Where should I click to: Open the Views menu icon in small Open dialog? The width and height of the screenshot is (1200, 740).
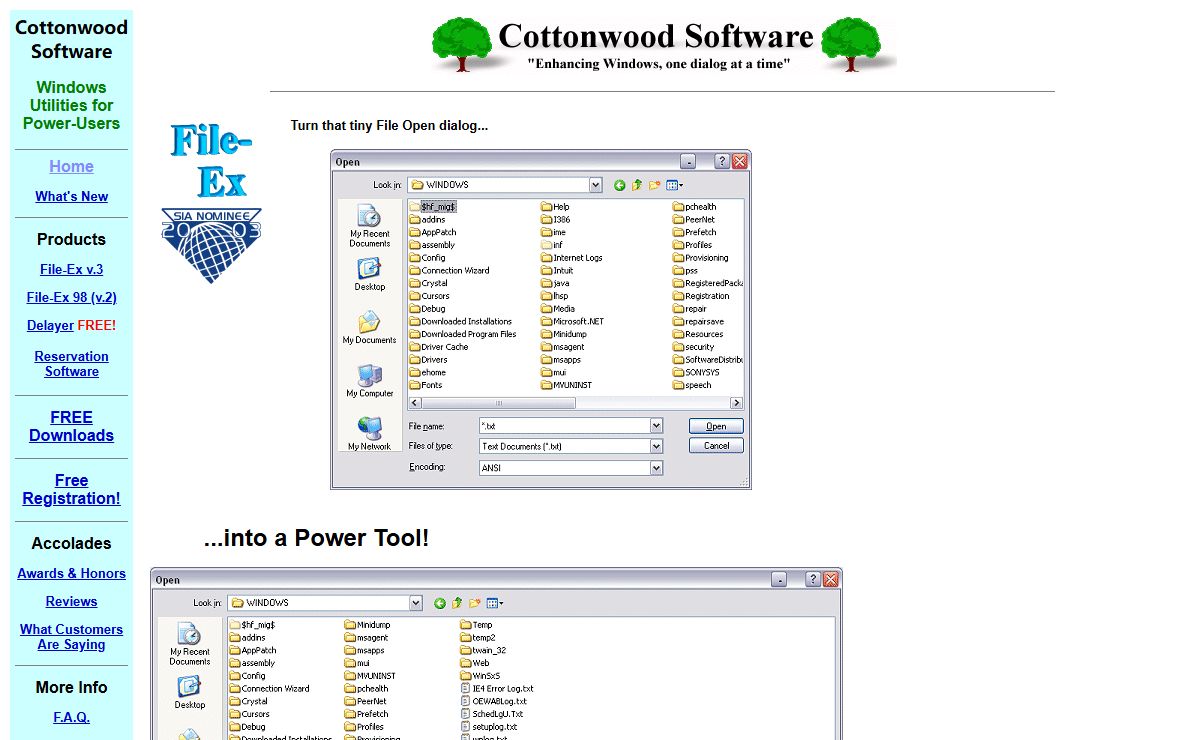[x=674, y=185]
